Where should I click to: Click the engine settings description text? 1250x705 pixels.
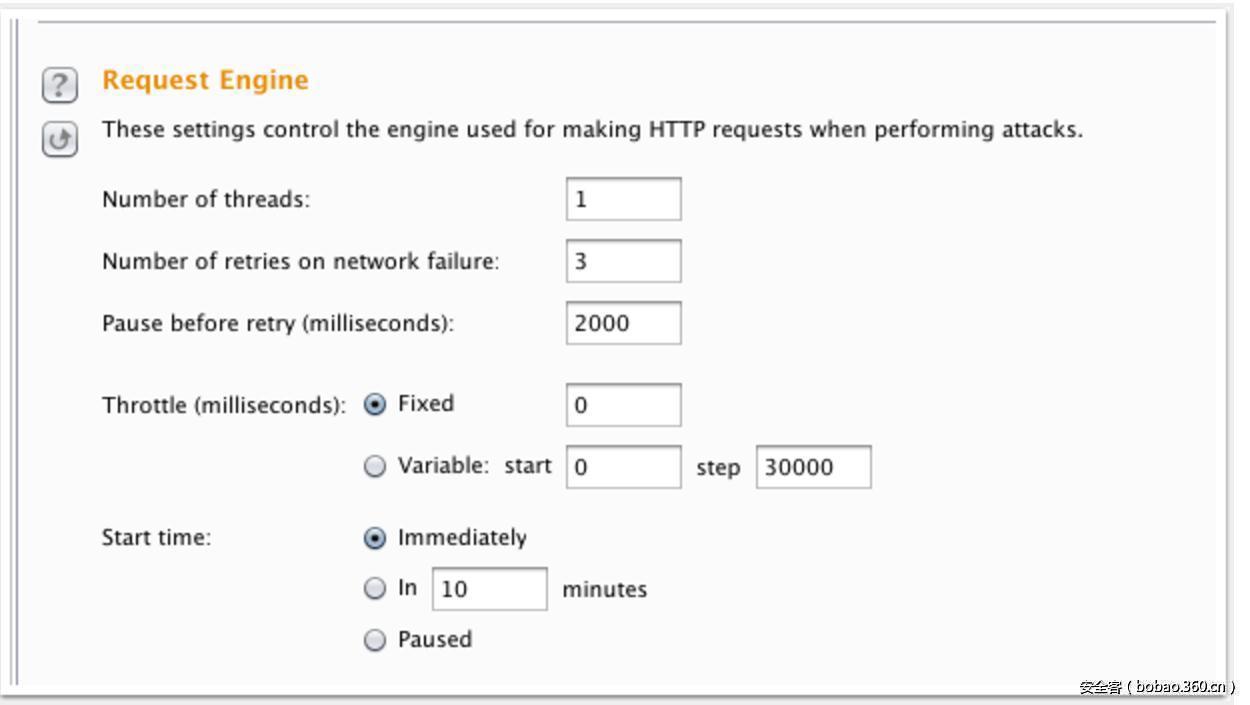592,129
